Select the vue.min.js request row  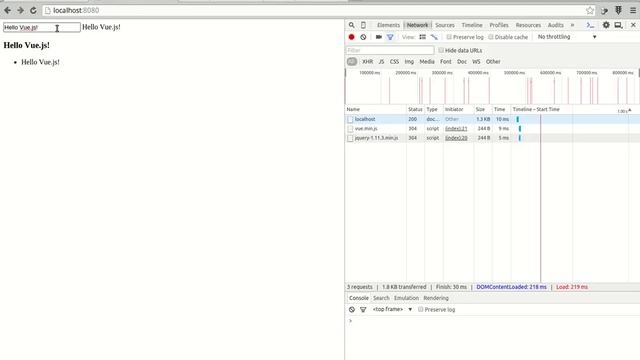(x=492, y=129)
